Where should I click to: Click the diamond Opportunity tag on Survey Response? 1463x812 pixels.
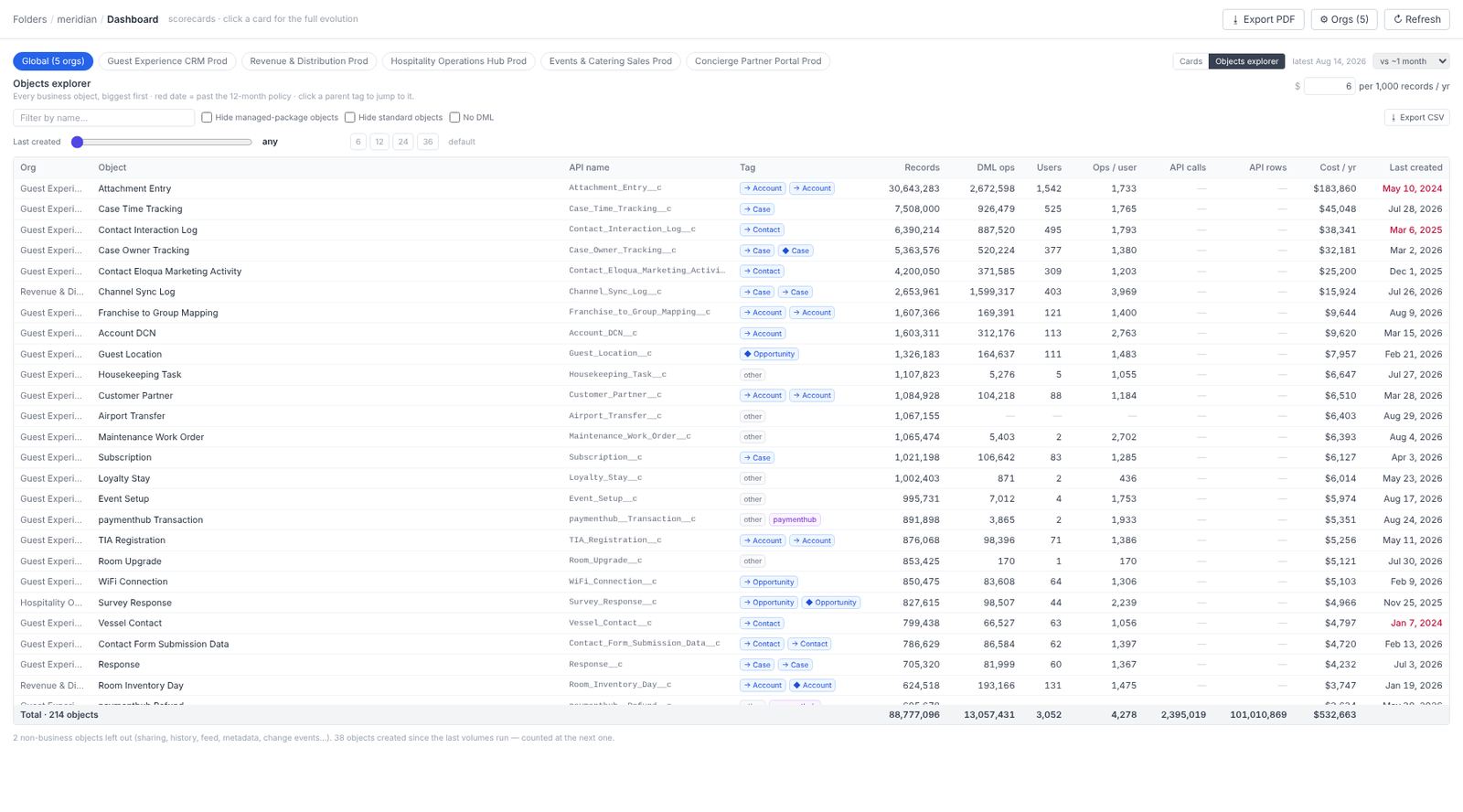(x=831, y=603)
